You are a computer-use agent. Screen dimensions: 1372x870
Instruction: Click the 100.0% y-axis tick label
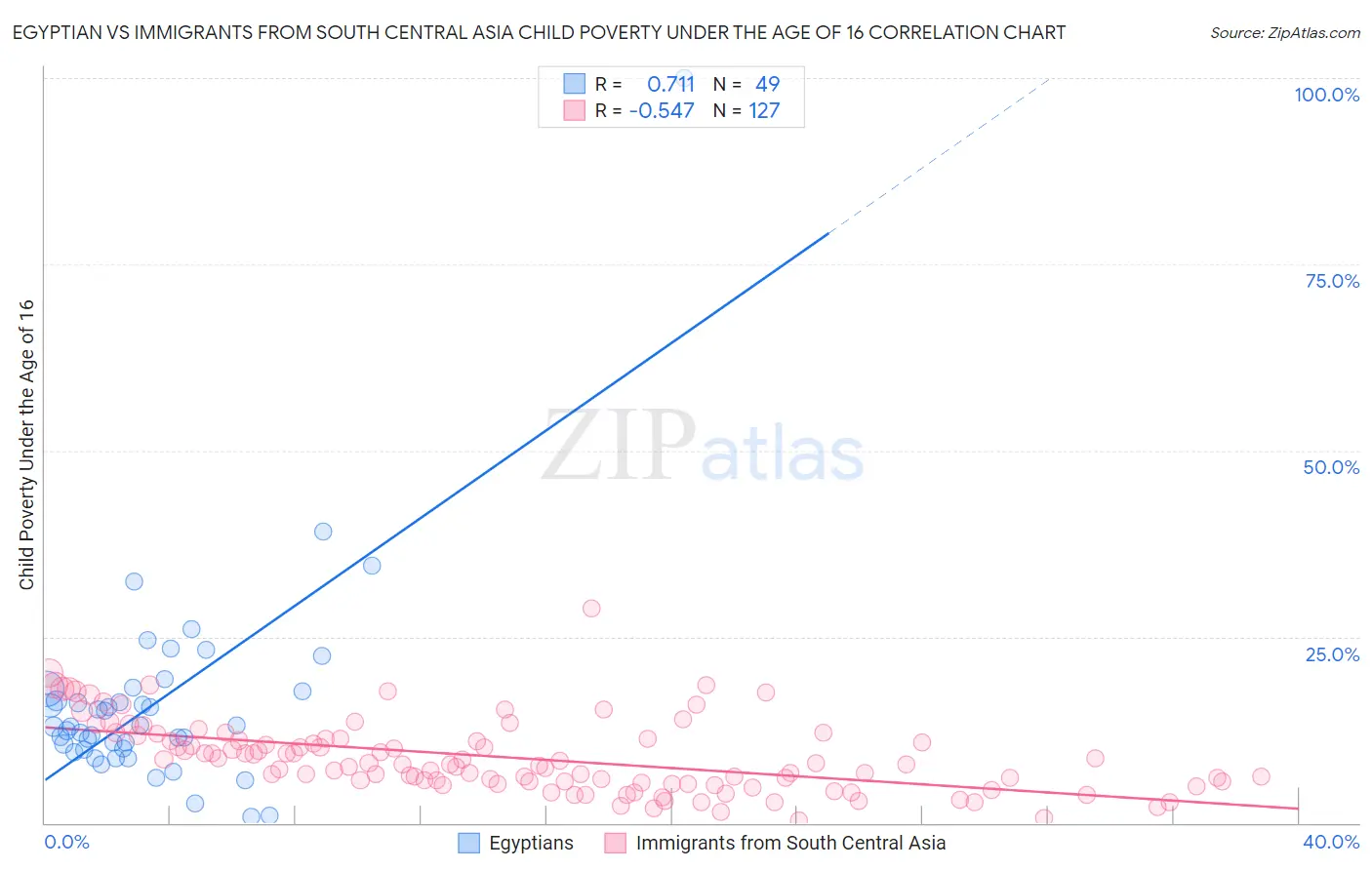coord(1326,95)
